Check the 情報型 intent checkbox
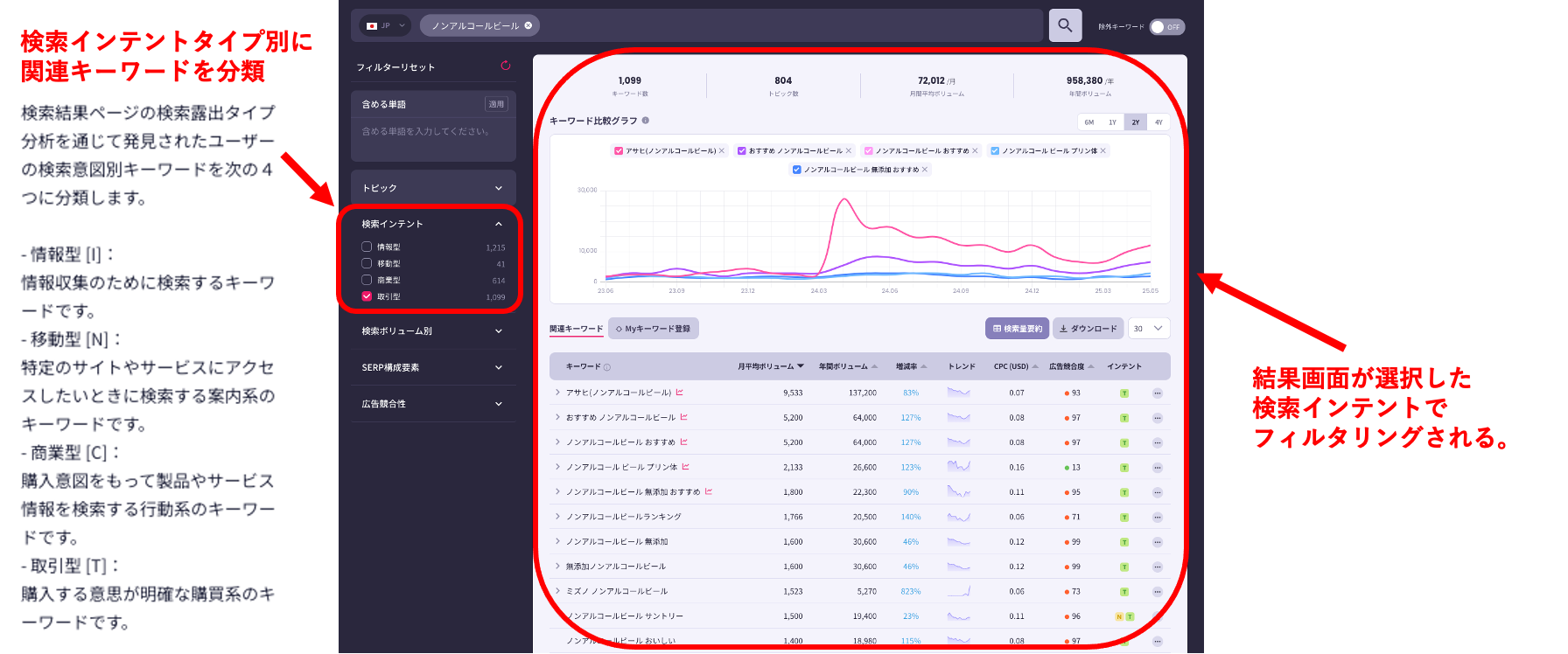 click(367, 247)
